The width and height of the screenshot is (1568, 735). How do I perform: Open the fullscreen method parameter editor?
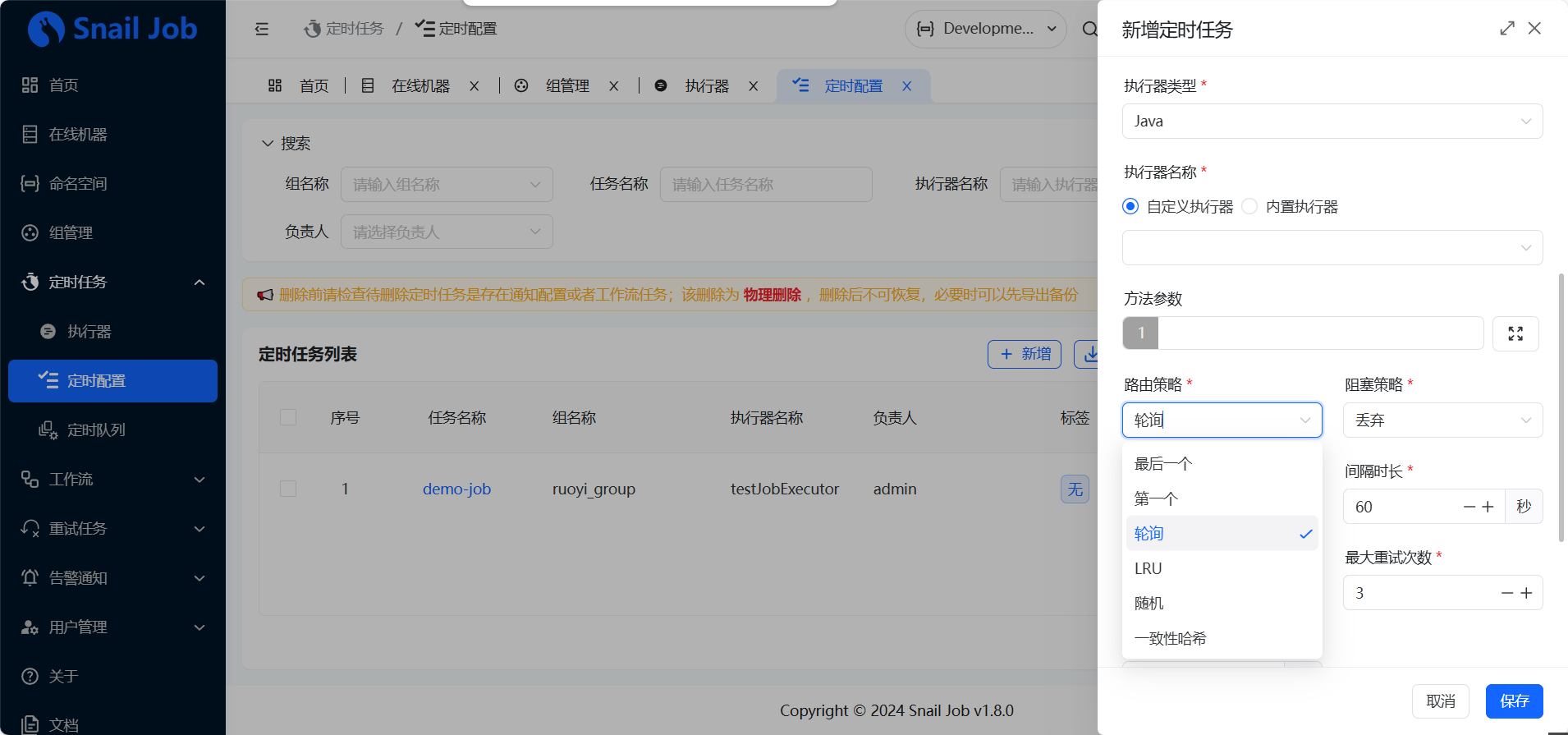coord(1515,333)
